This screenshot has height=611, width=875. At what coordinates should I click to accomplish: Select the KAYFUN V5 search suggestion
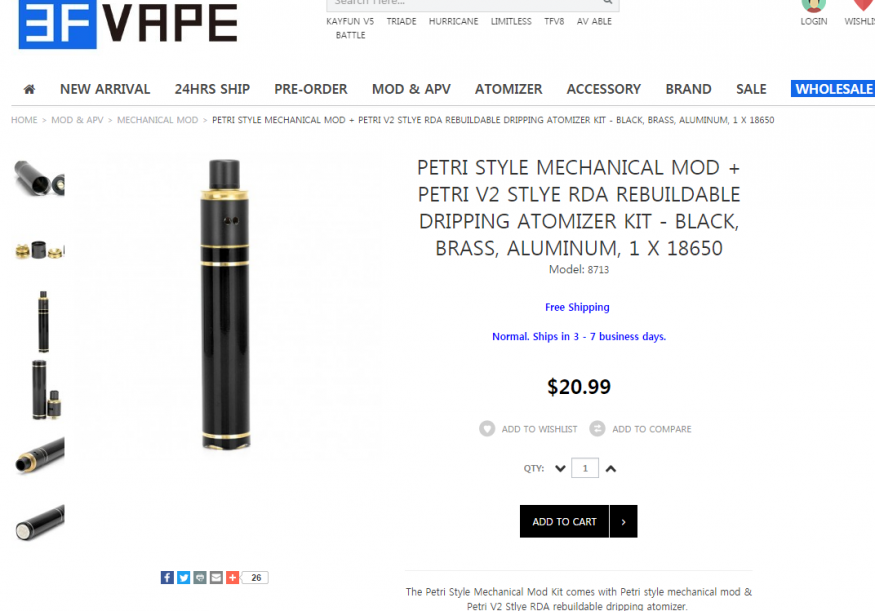(350, 21)
